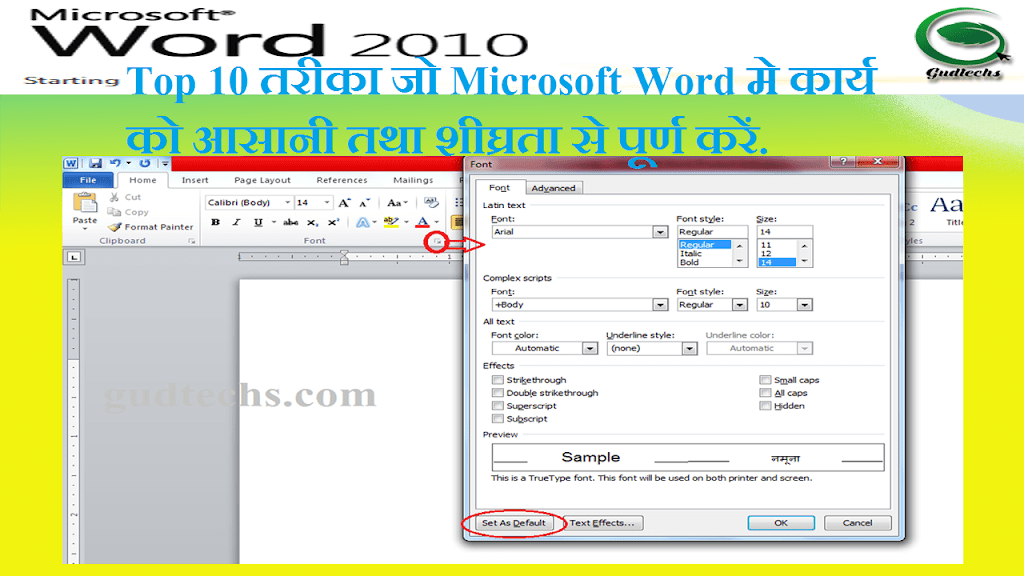Switch to Advanced tab in Font dialog
1024x576 pixels.
(x=553, y=188)
